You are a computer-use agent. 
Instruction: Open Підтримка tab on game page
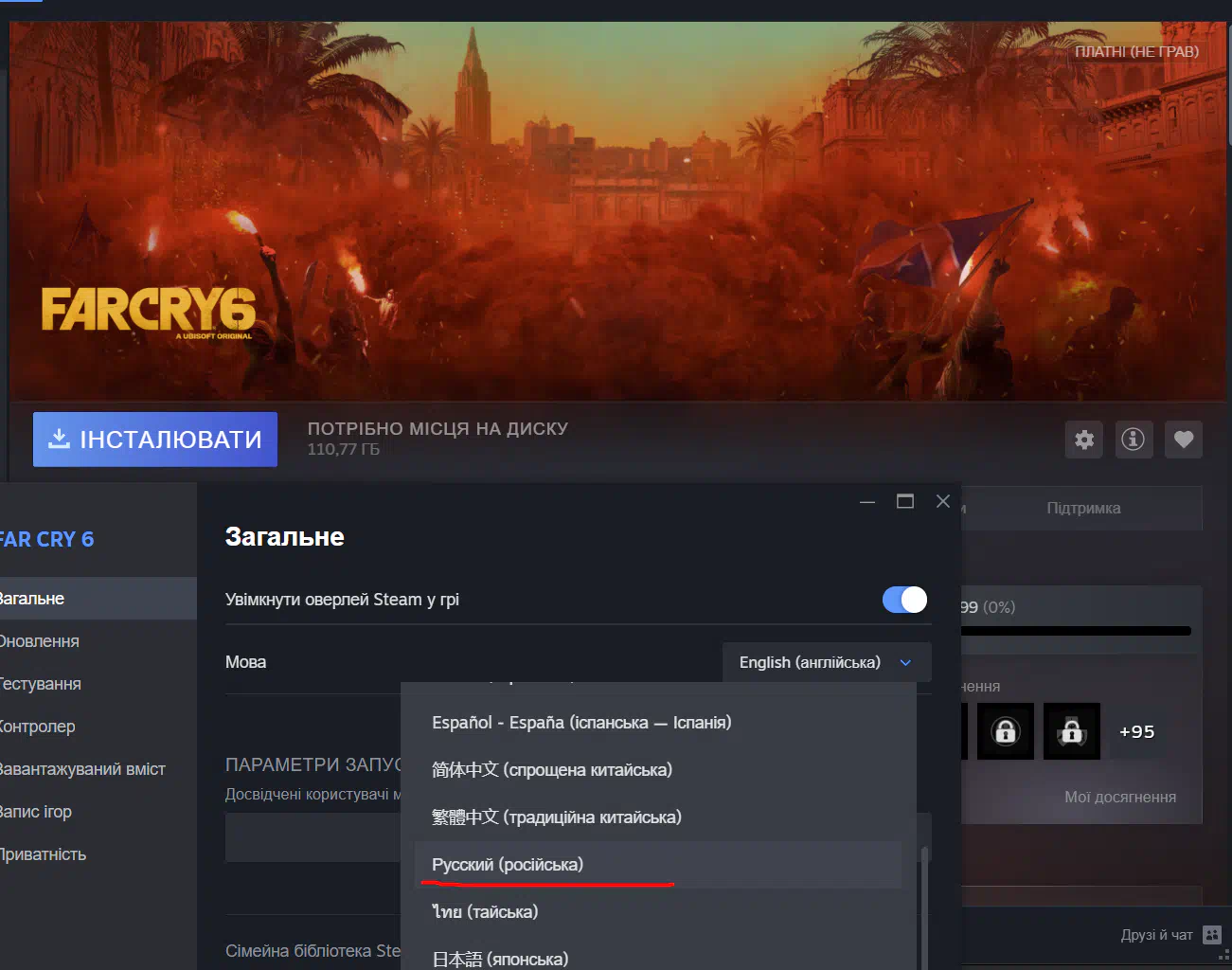pos(1083,509)
